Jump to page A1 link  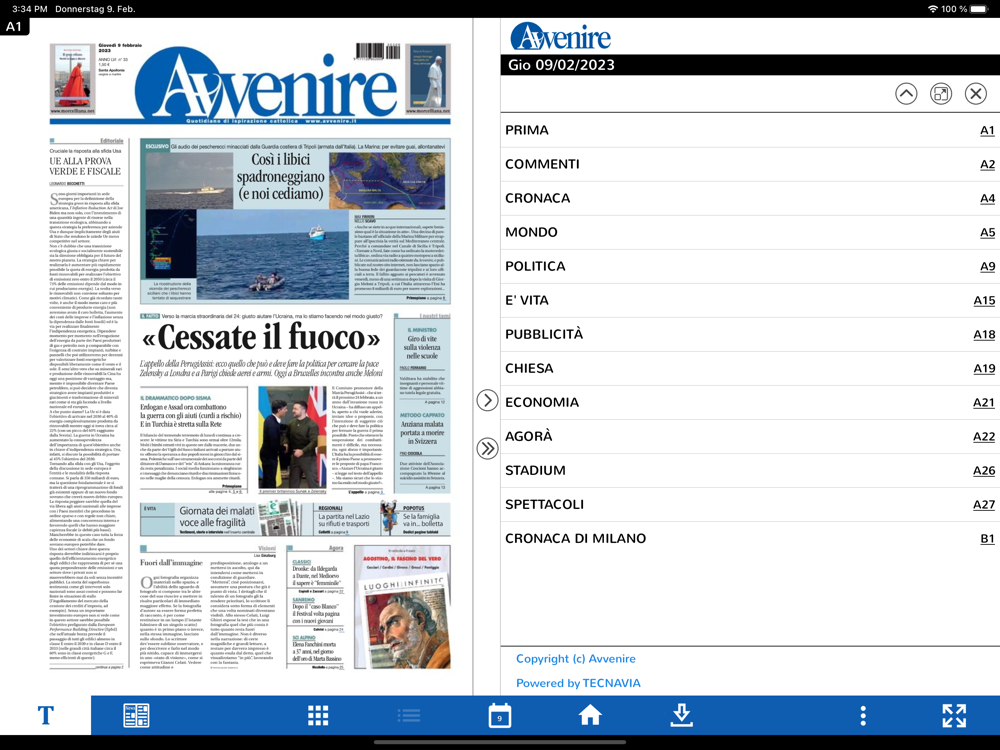[987, 130]
